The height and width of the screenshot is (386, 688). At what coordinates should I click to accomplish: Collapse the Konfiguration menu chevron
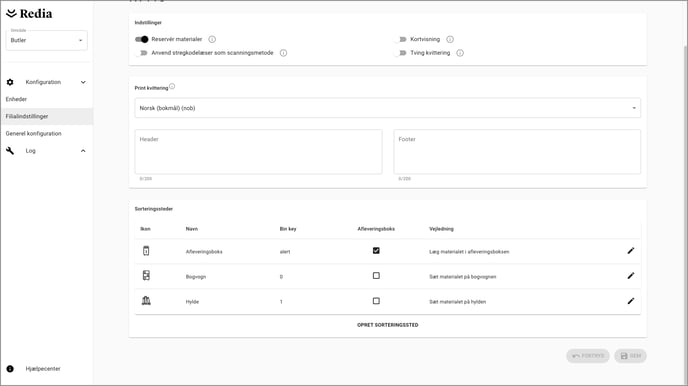point(83,82)
